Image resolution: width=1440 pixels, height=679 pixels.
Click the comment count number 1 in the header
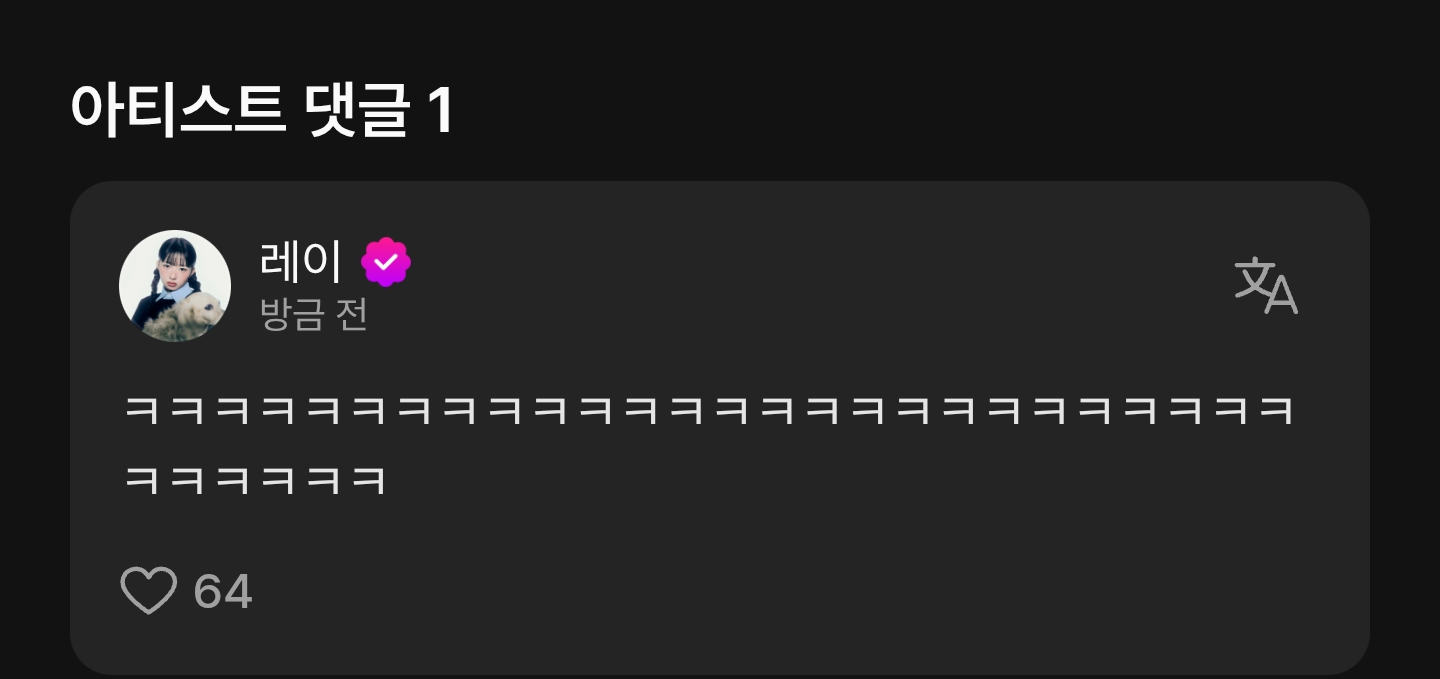(440, 111)
